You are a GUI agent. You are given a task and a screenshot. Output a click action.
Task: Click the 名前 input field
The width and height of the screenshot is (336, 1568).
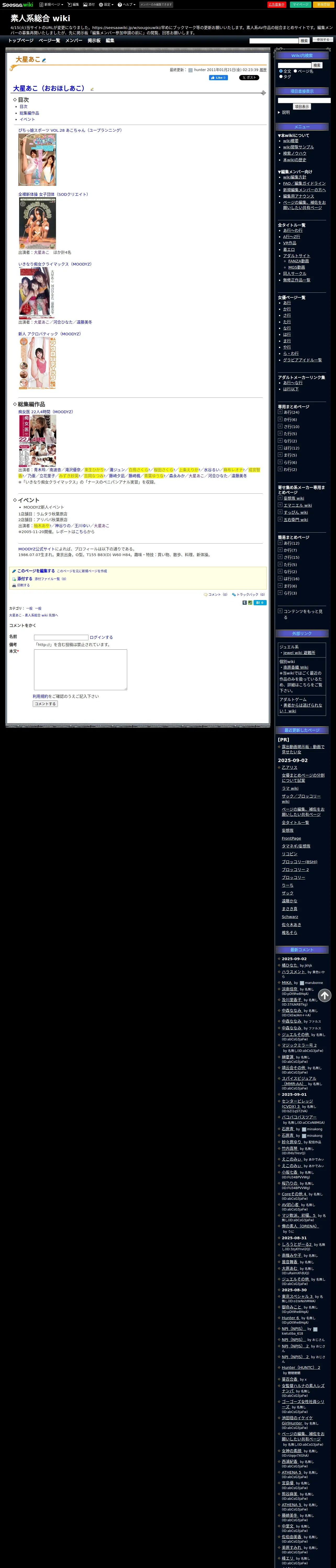pos(61,637)
